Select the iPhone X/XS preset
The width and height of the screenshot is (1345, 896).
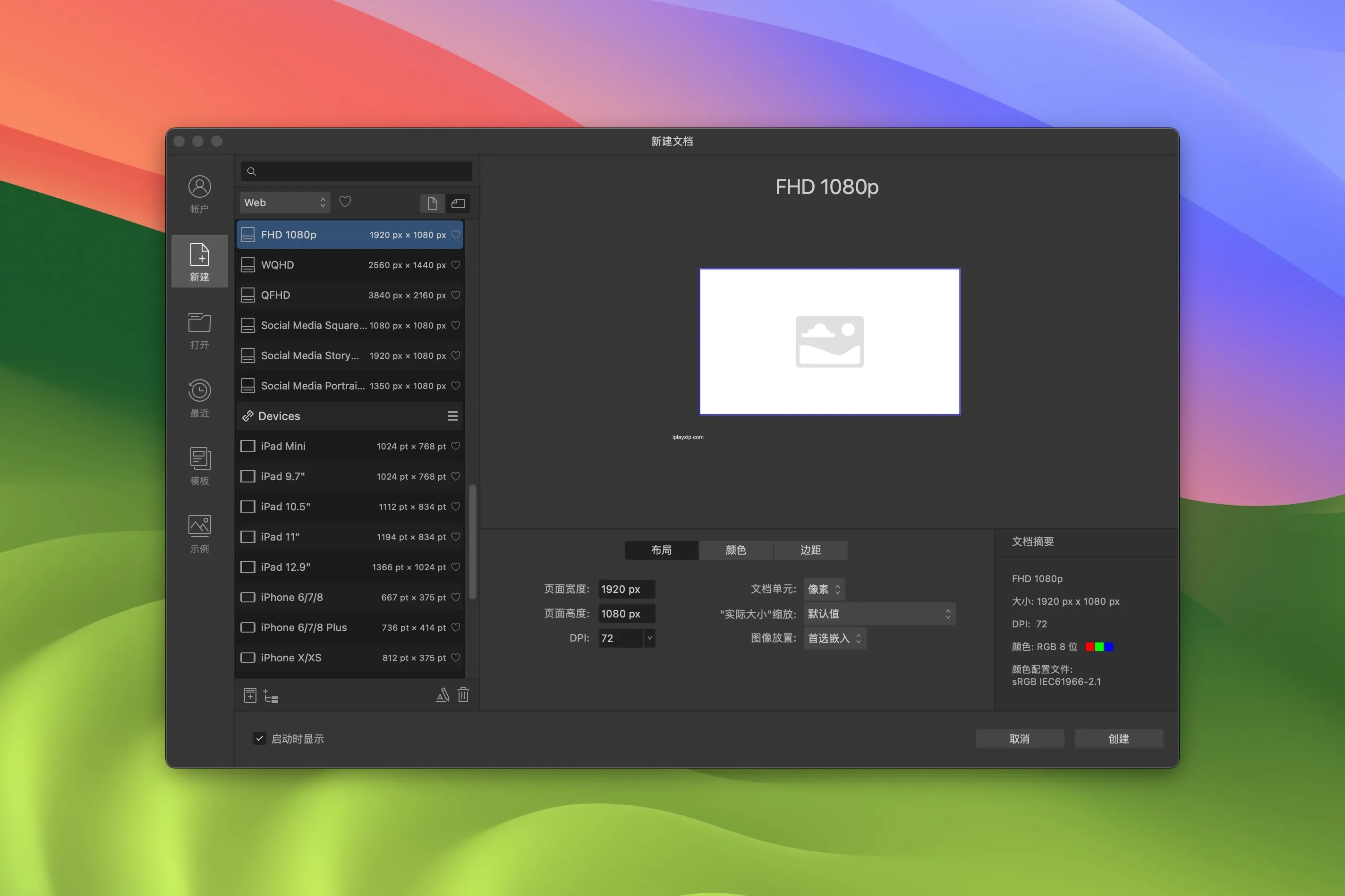pyautogui.click(x=349, y=658)
